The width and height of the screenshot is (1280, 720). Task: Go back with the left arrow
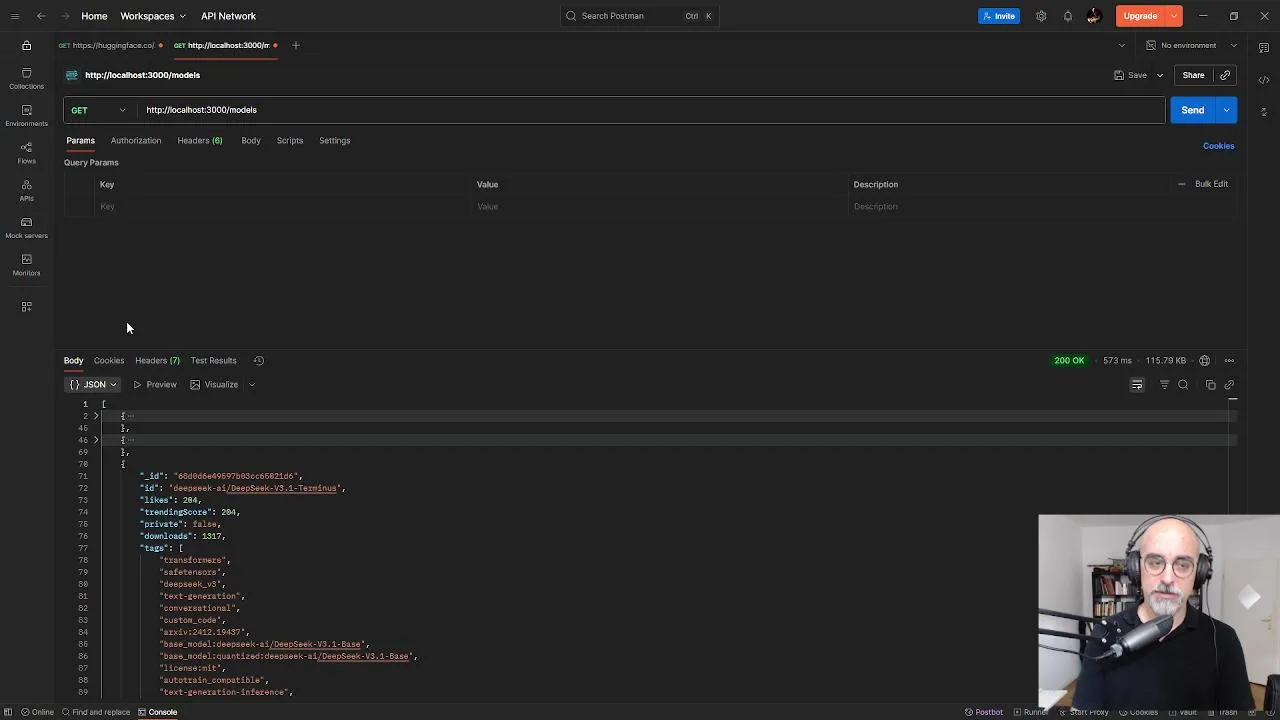tap(41, 16)
